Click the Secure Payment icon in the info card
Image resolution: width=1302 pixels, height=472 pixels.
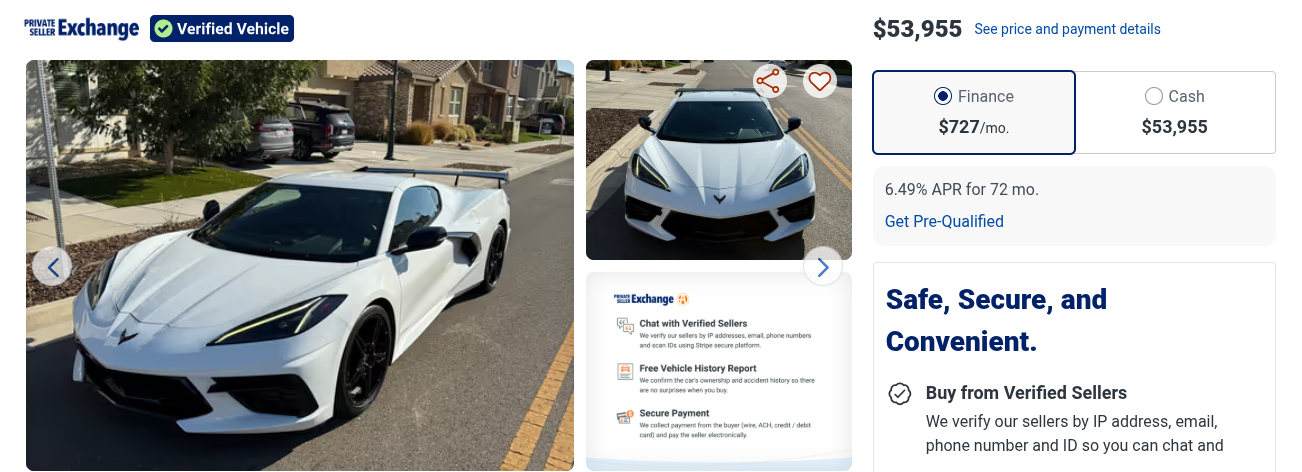point(625,416)
